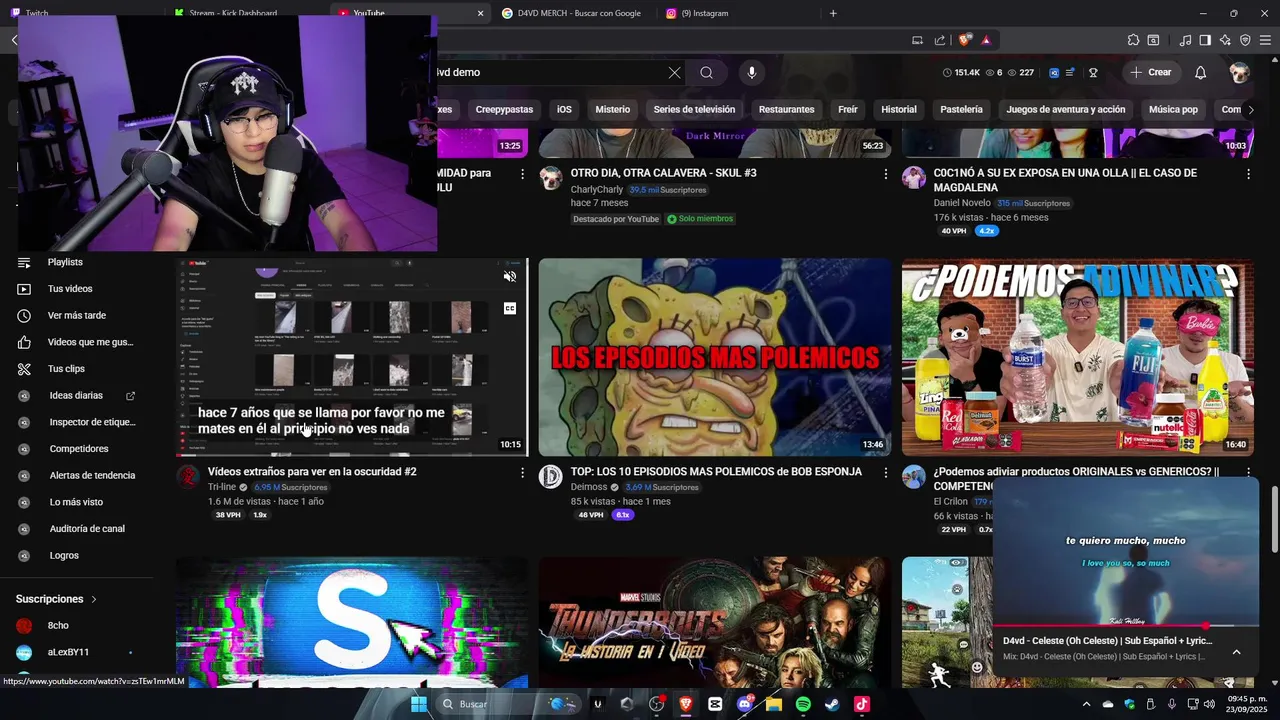Toggle the browser sidebar panel icon
Image resolution: width=1280 pixels, height=720 pixels.
coord(1205,40)
